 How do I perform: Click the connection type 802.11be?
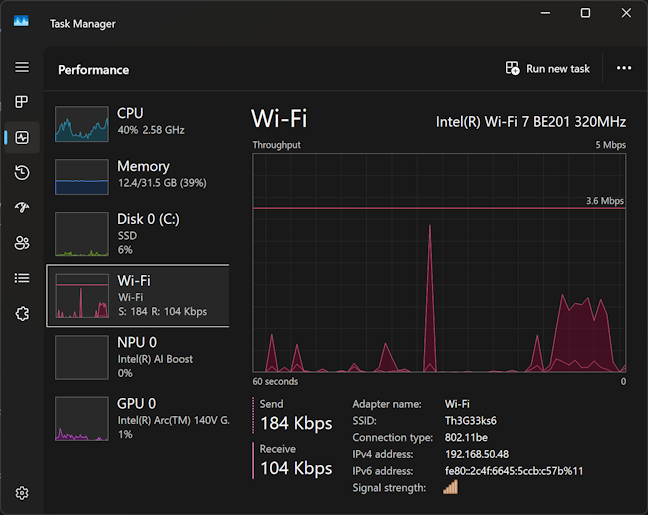tap(466, 437)
